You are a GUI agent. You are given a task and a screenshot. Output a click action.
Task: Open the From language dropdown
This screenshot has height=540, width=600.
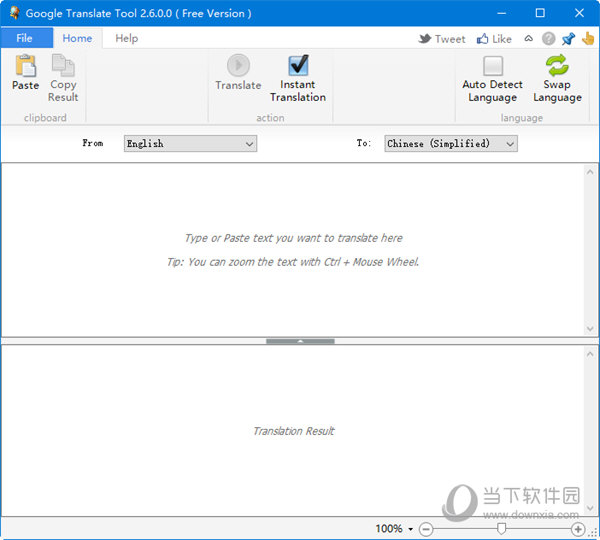190,144
